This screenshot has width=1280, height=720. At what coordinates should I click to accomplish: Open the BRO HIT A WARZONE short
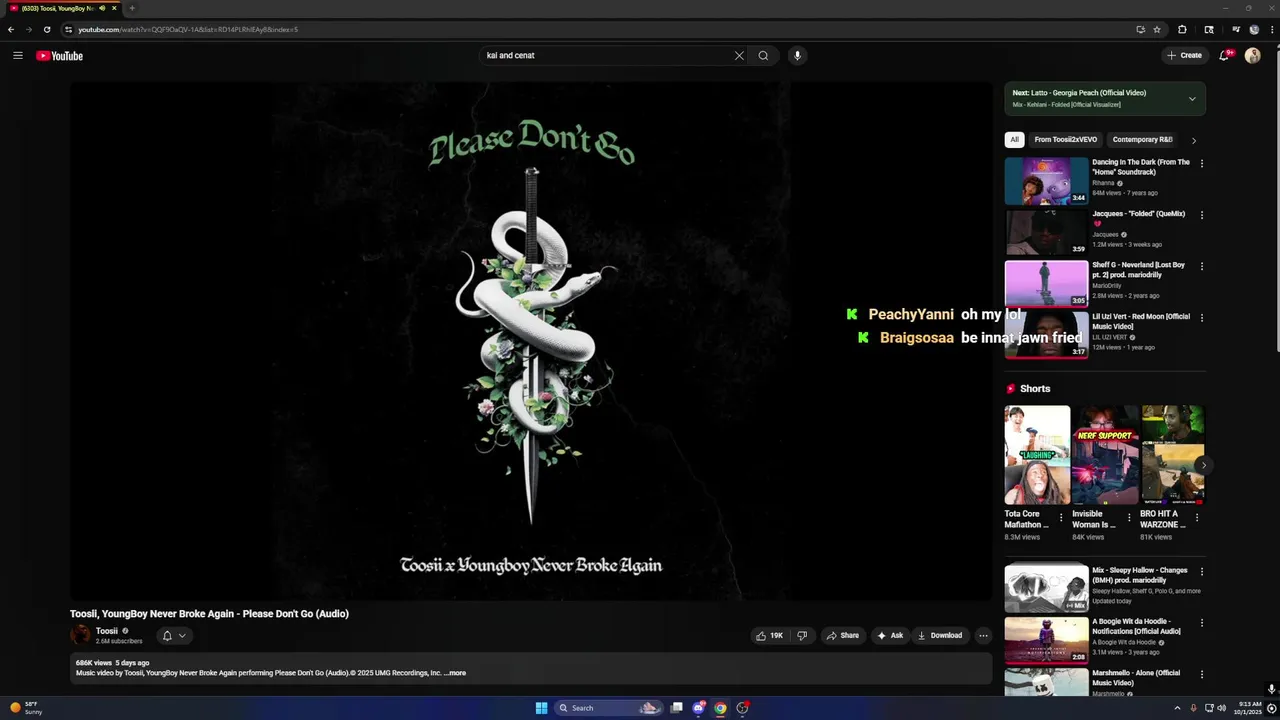pos(1173,455)
